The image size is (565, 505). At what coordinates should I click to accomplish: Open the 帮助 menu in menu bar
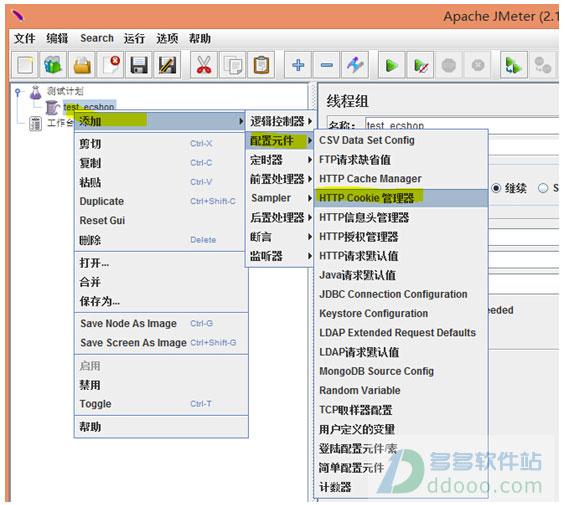(x=200, y=38)
